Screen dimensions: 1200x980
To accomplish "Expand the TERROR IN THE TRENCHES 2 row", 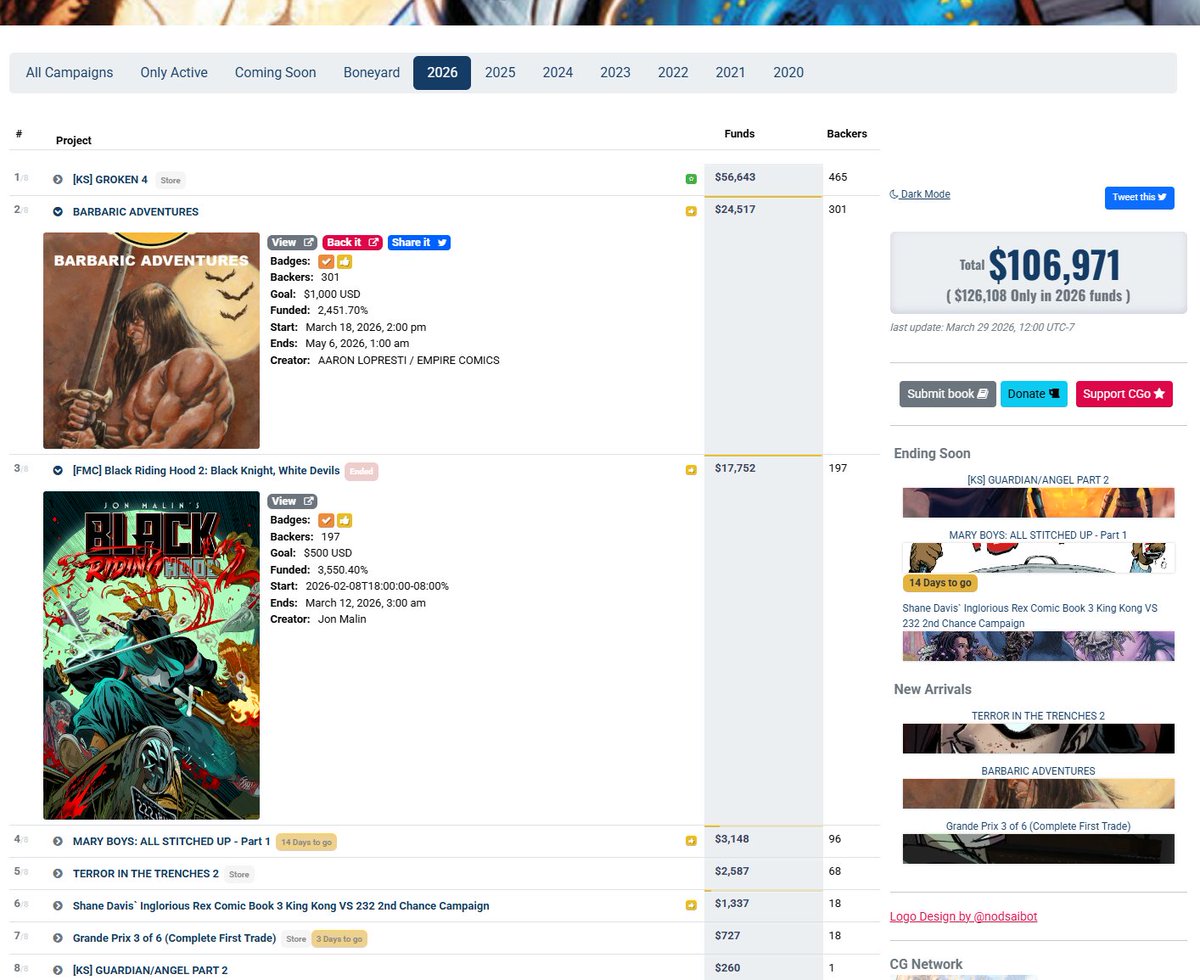I will (x=58, y=874).
